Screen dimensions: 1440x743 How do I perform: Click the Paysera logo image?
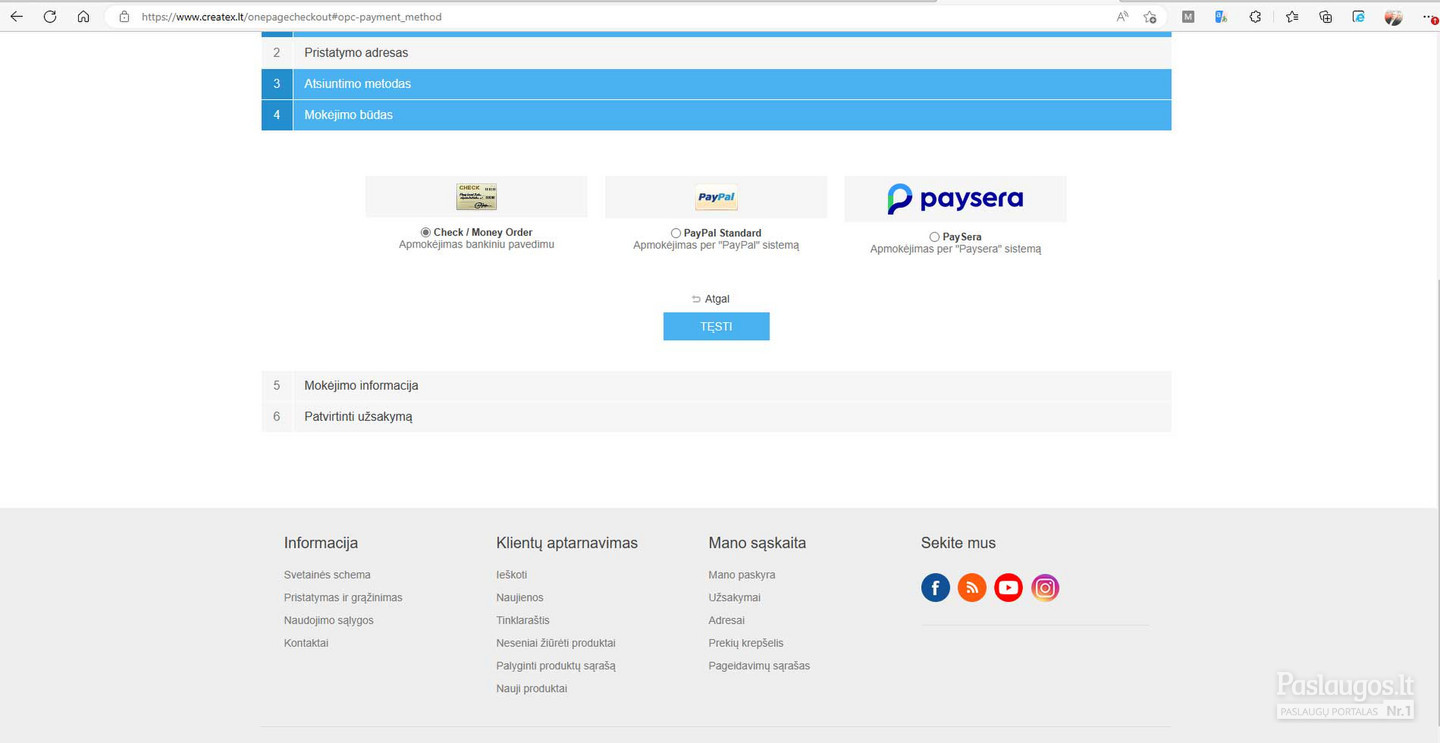[955, 199]
